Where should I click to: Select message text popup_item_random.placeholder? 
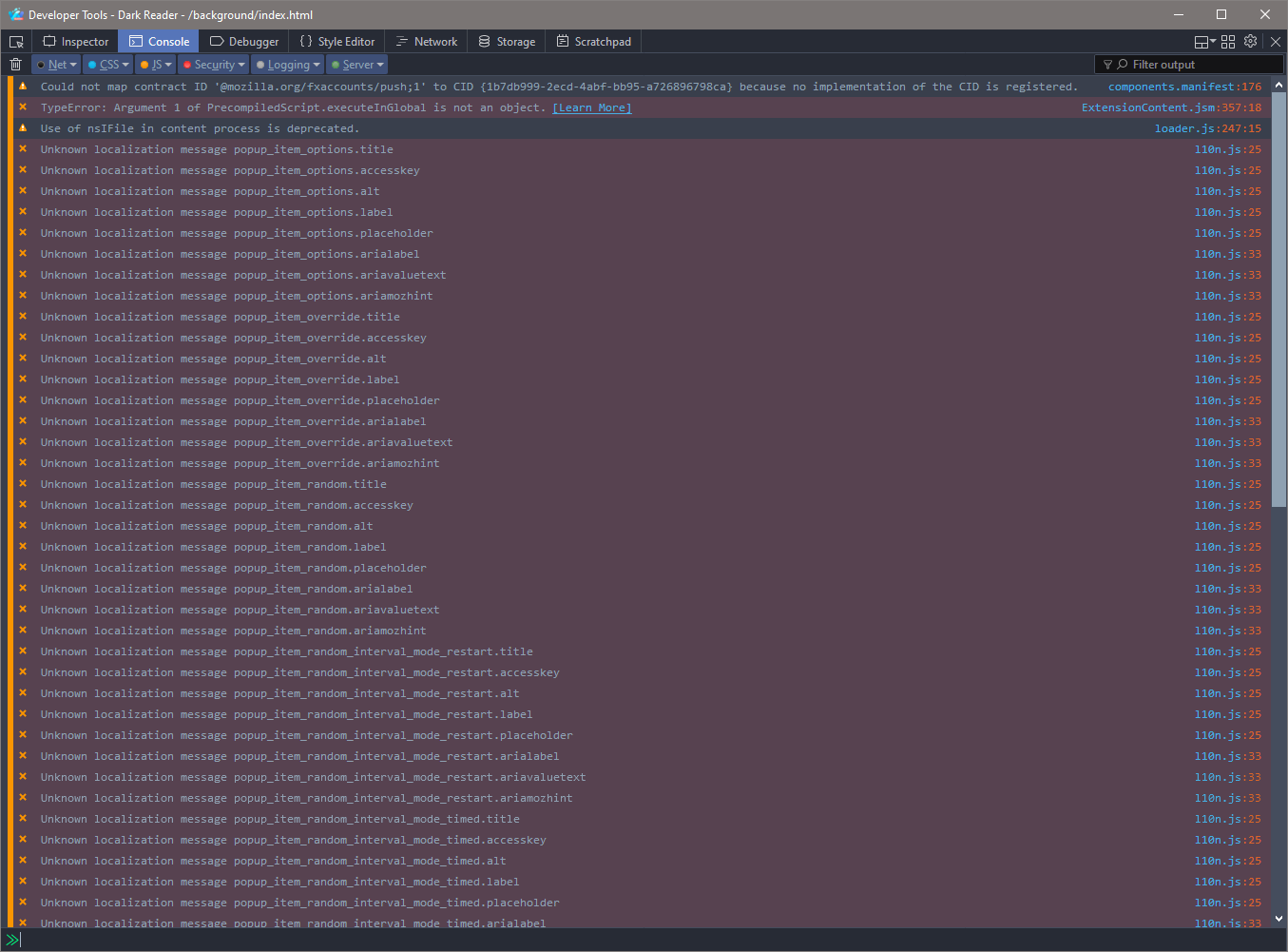point(330,568)
